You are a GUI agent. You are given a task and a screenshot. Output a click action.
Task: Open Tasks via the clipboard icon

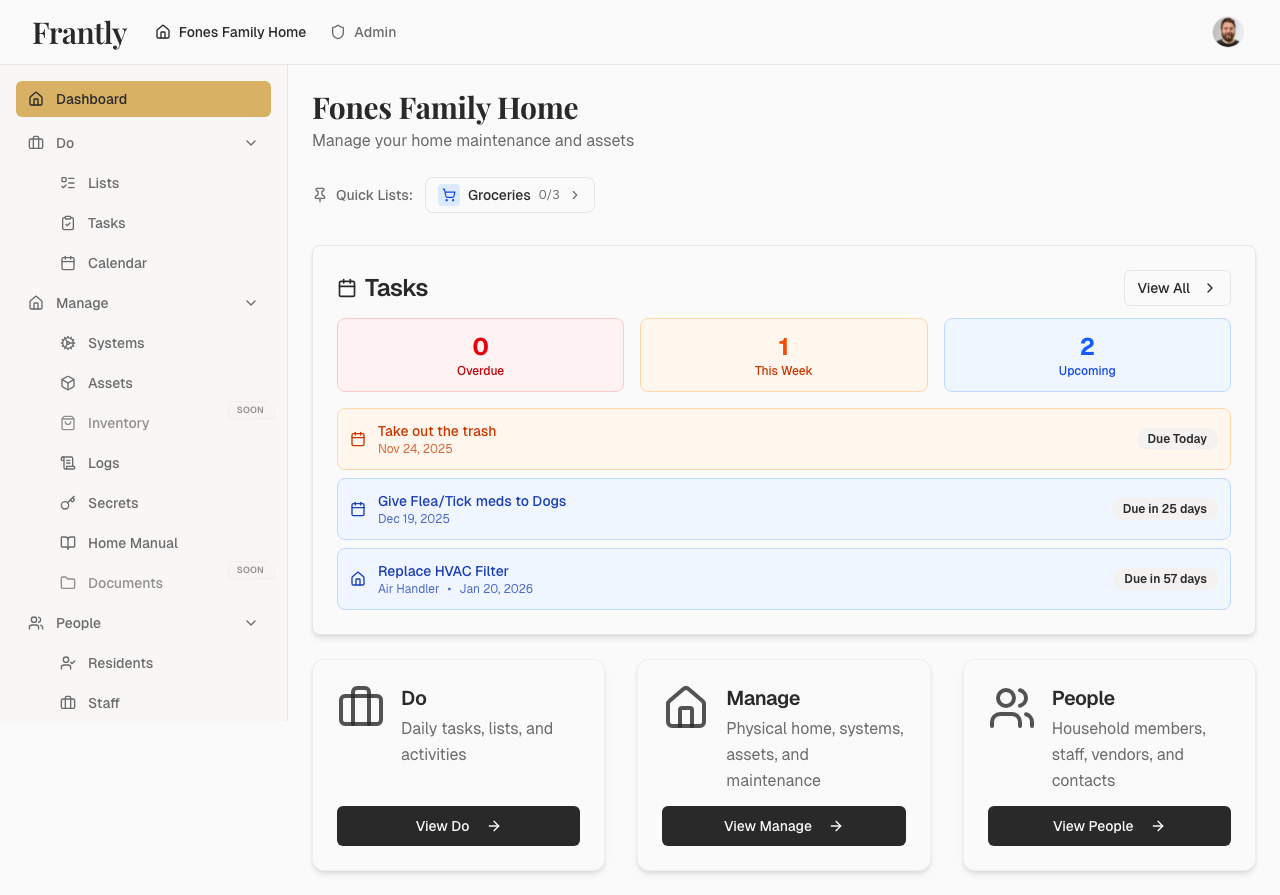[66, 222]
